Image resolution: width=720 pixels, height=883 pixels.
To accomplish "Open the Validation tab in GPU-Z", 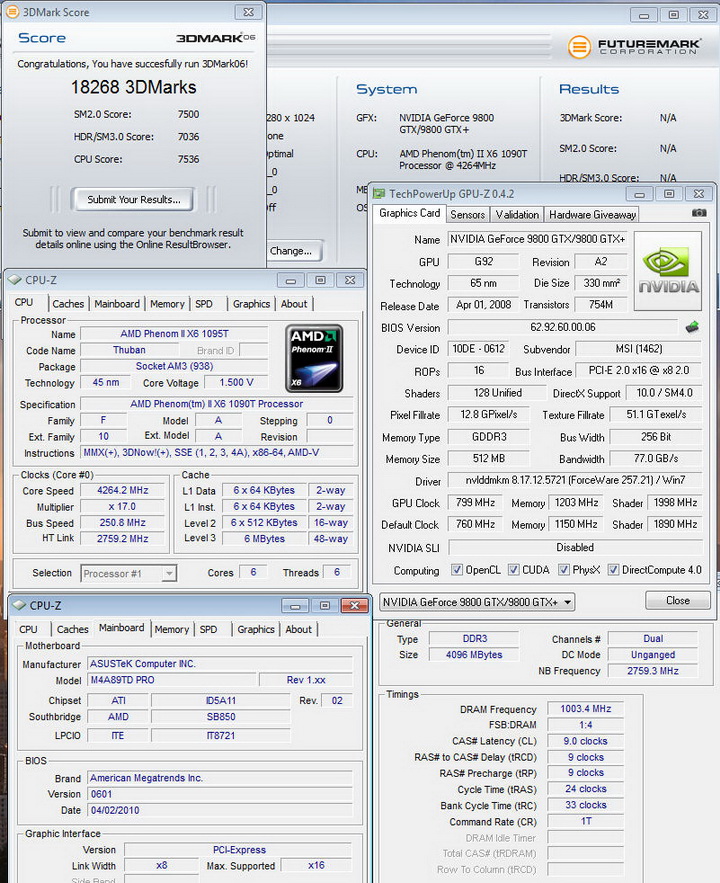I will 517,215.
